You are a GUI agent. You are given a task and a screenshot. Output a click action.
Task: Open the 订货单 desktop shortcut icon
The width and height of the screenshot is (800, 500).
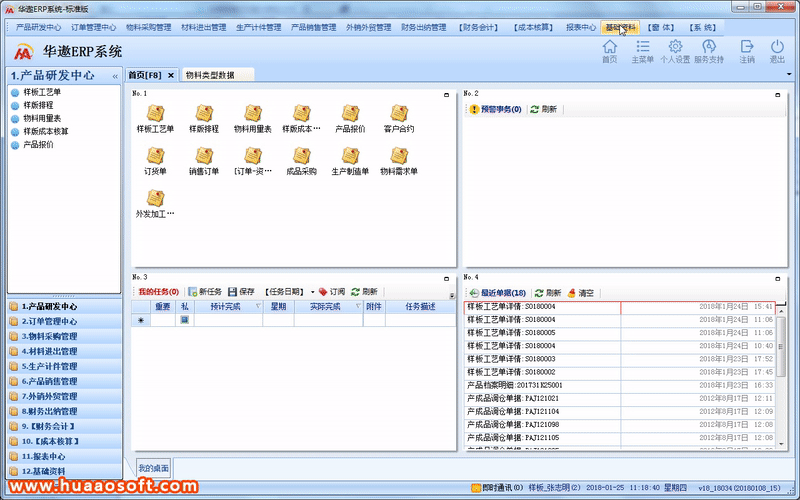(x=155, y=161)
